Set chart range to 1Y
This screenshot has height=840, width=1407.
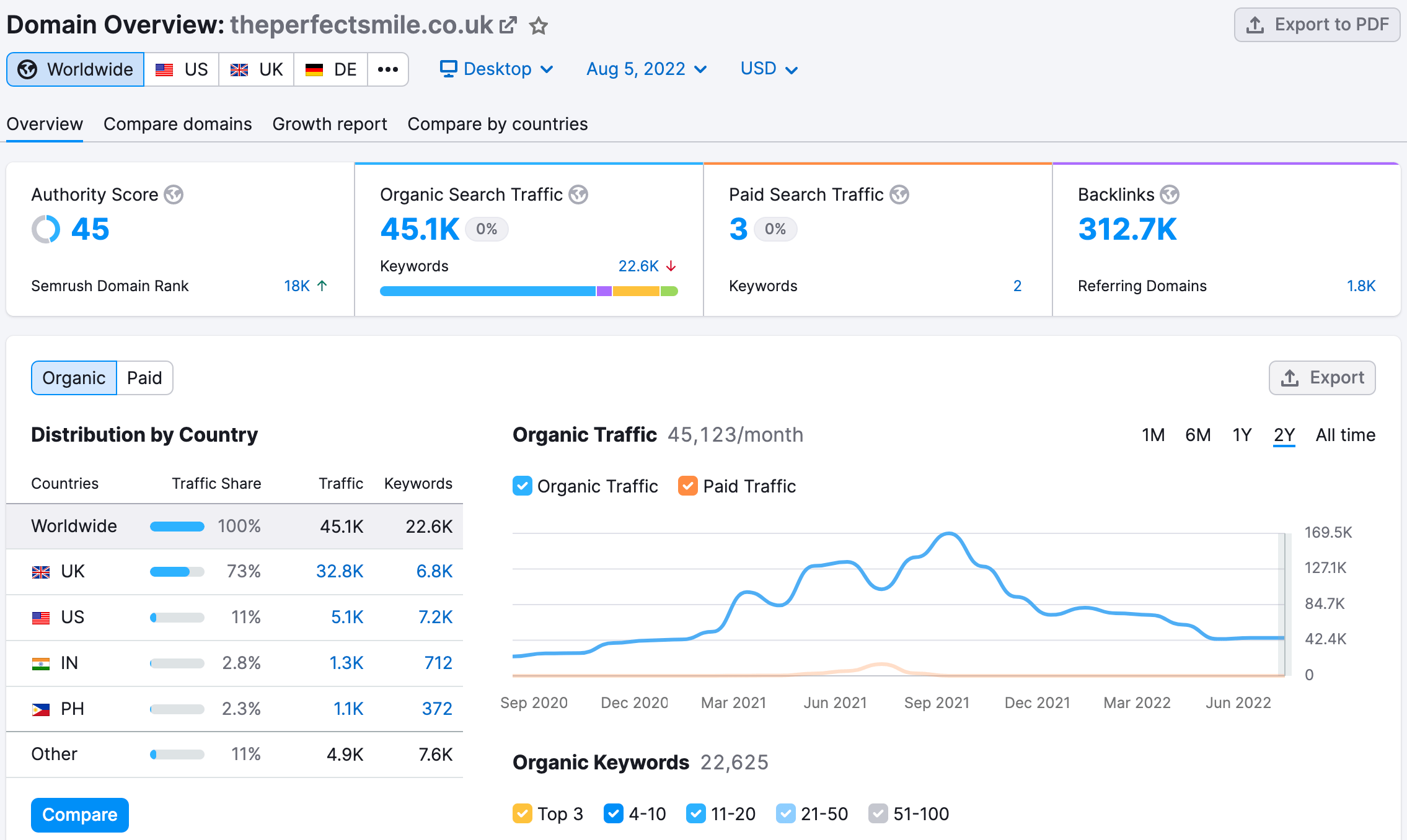click(x=1242, y=435)
